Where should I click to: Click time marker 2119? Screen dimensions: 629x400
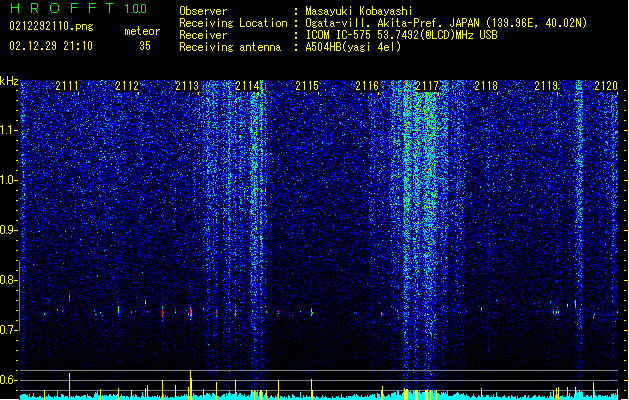546,85
